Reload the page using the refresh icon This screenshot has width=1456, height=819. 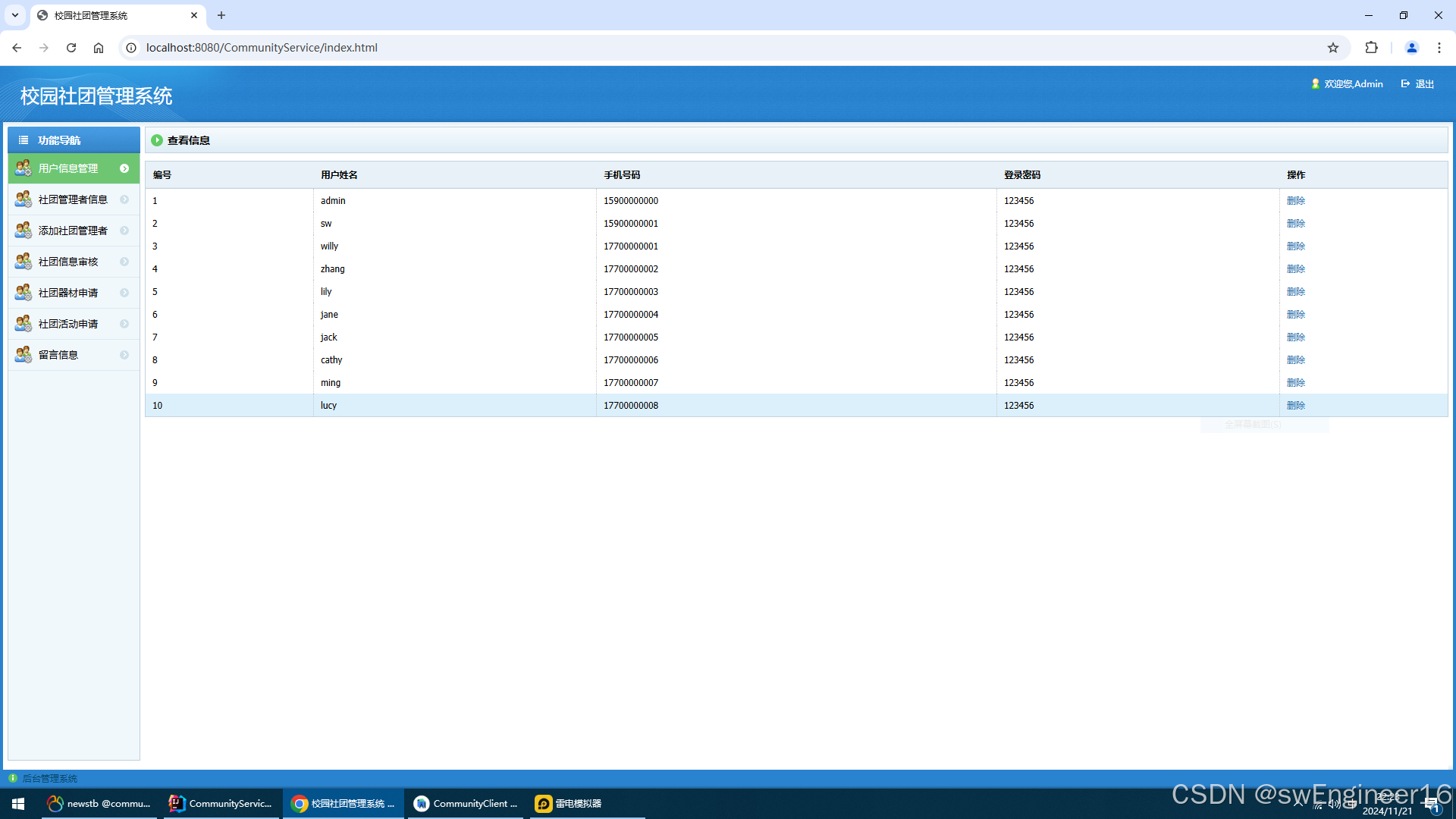[x=71, y=48]
